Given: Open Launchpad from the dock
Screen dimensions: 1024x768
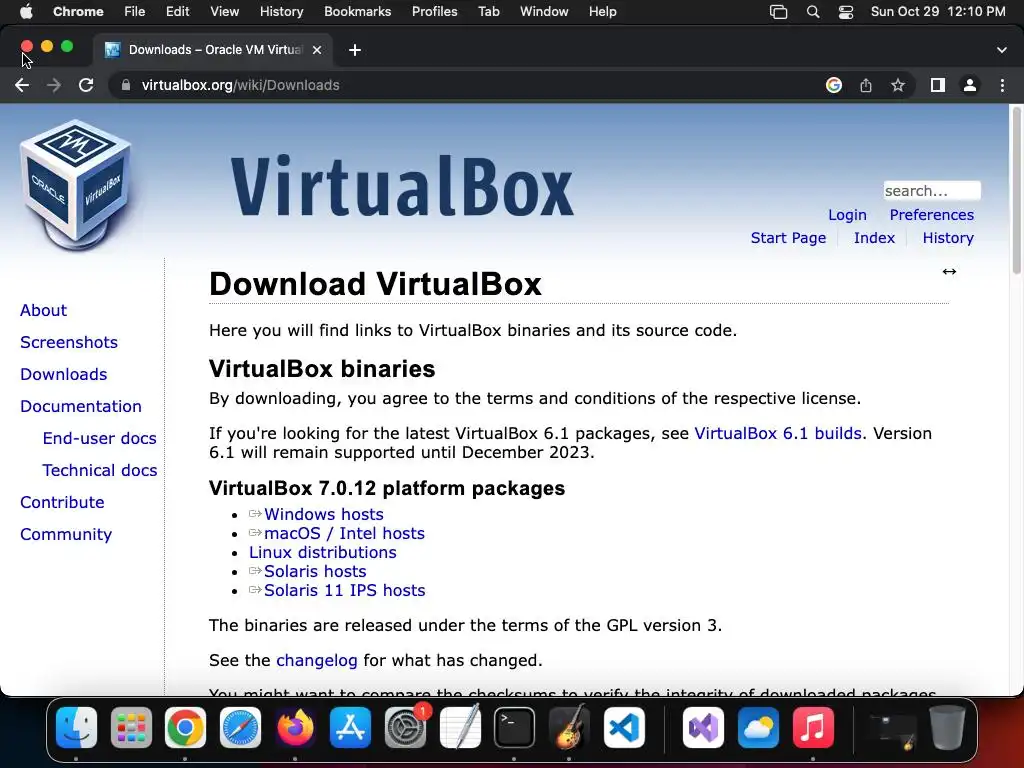Looking at the screenshot, I should pos(131,728).
